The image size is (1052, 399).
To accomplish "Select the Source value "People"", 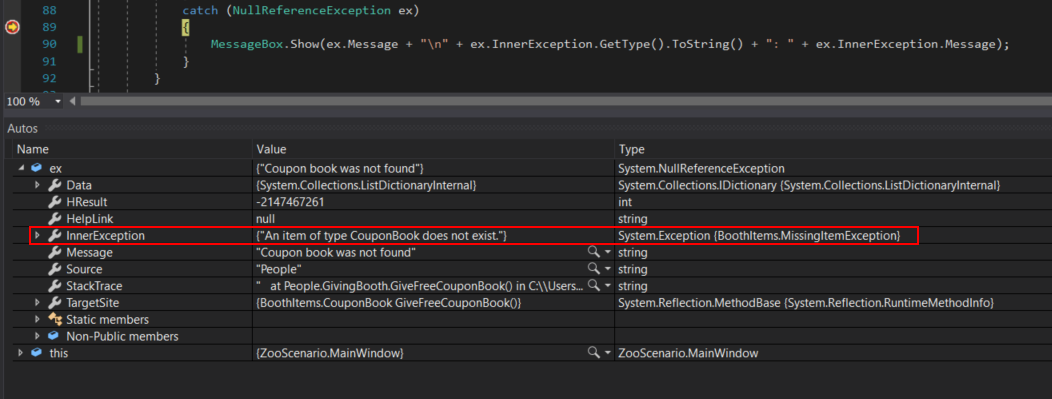I will coord(279,269).
